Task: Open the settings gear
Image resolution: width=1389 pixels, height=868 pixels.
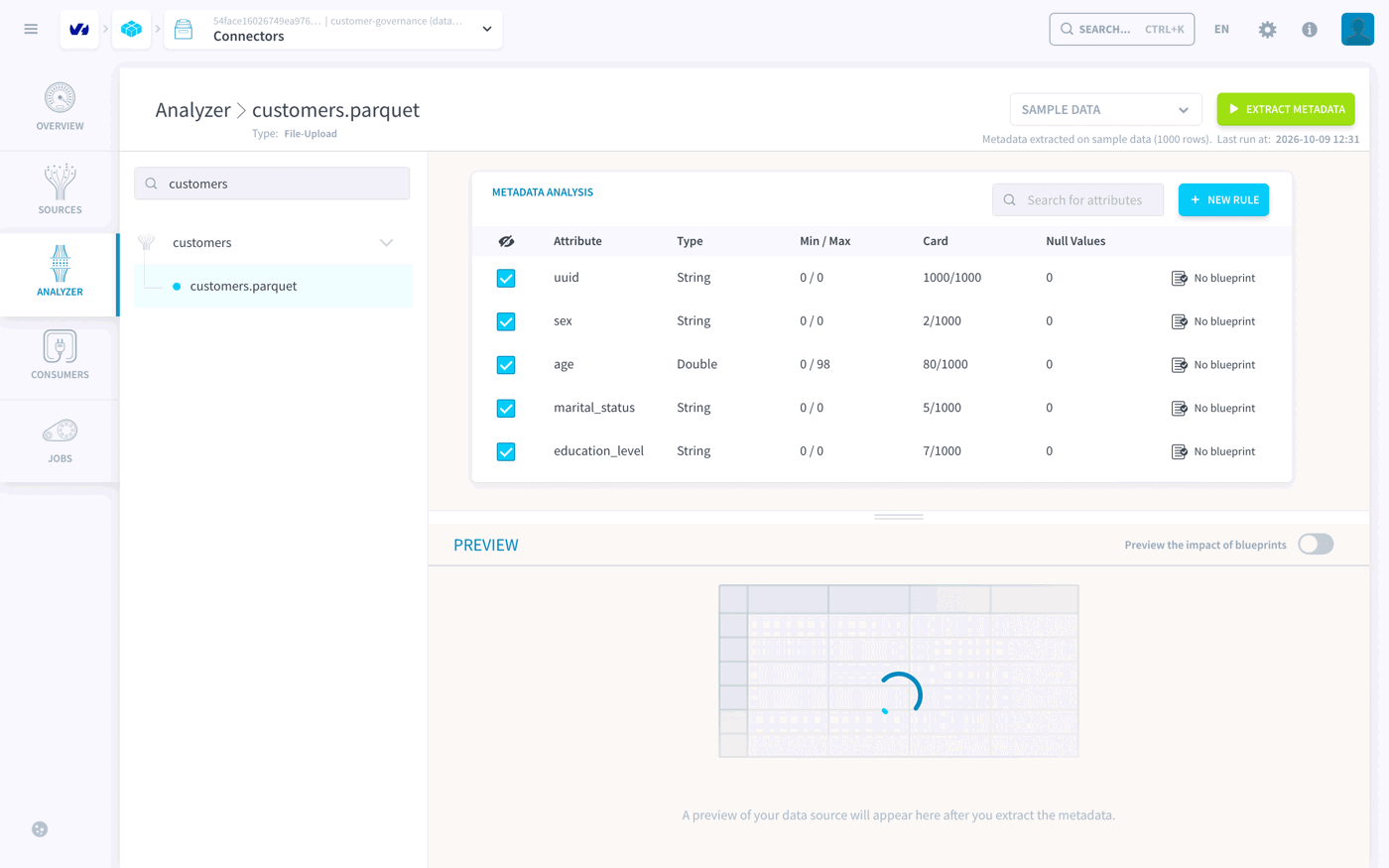Action: (x=1267, y=30)
